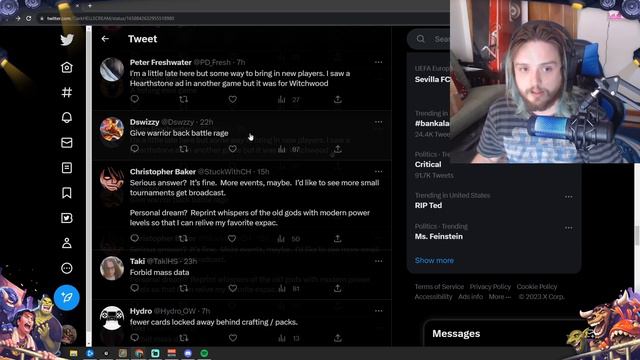
Task: Open Profile person icon in sidebar
Action: click(67, 243)
